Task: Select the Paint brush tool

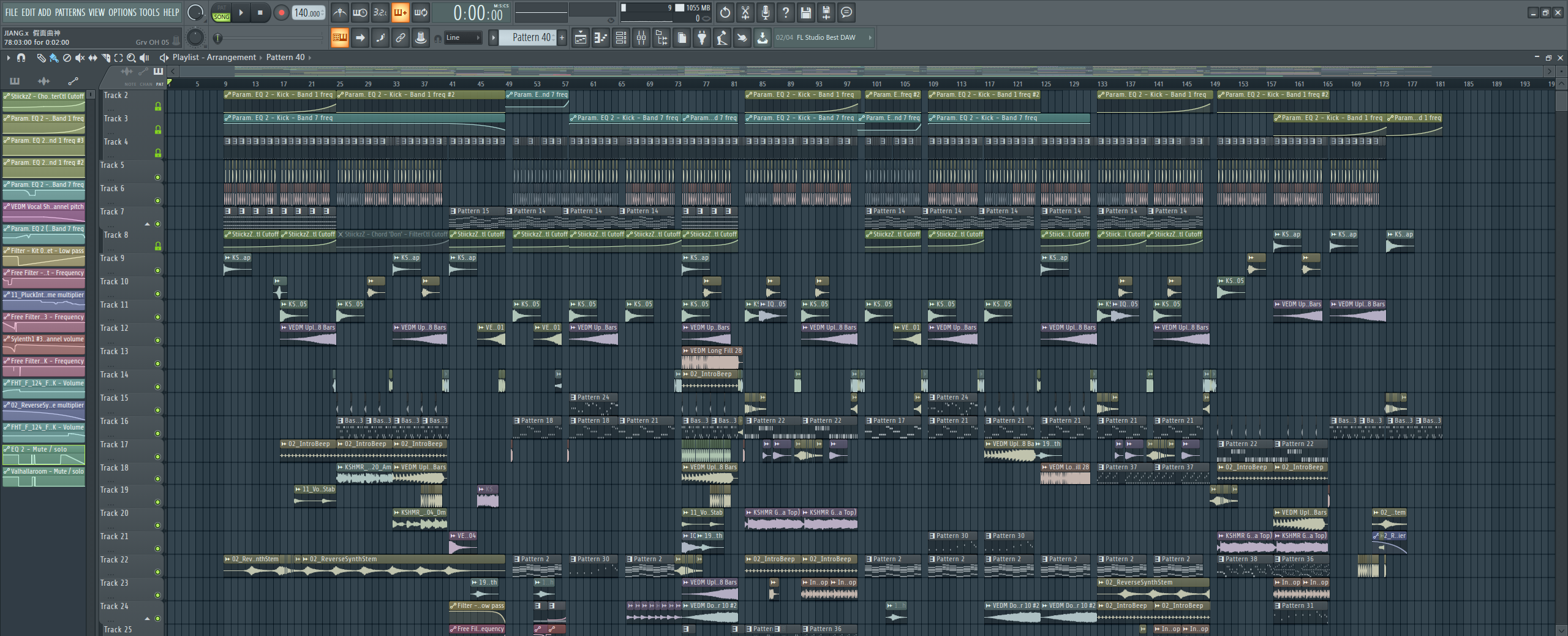Action: (54, 58)
